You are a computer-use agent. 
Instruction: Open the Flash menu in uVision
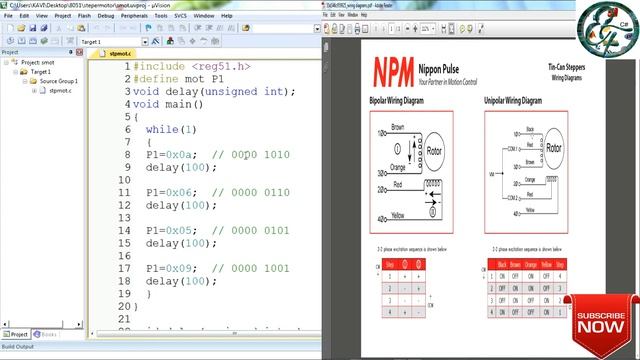click(84, 16)
